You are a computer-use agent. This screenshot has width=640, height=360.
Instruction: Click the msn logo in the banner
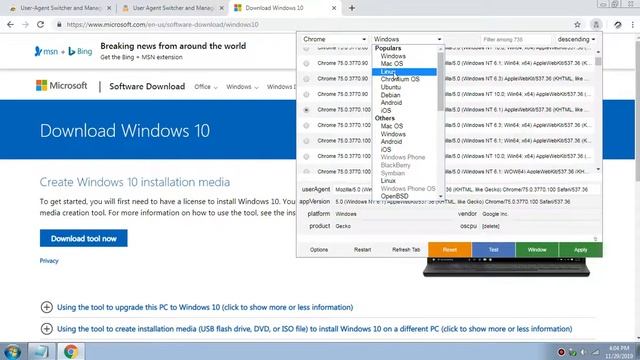46,51
